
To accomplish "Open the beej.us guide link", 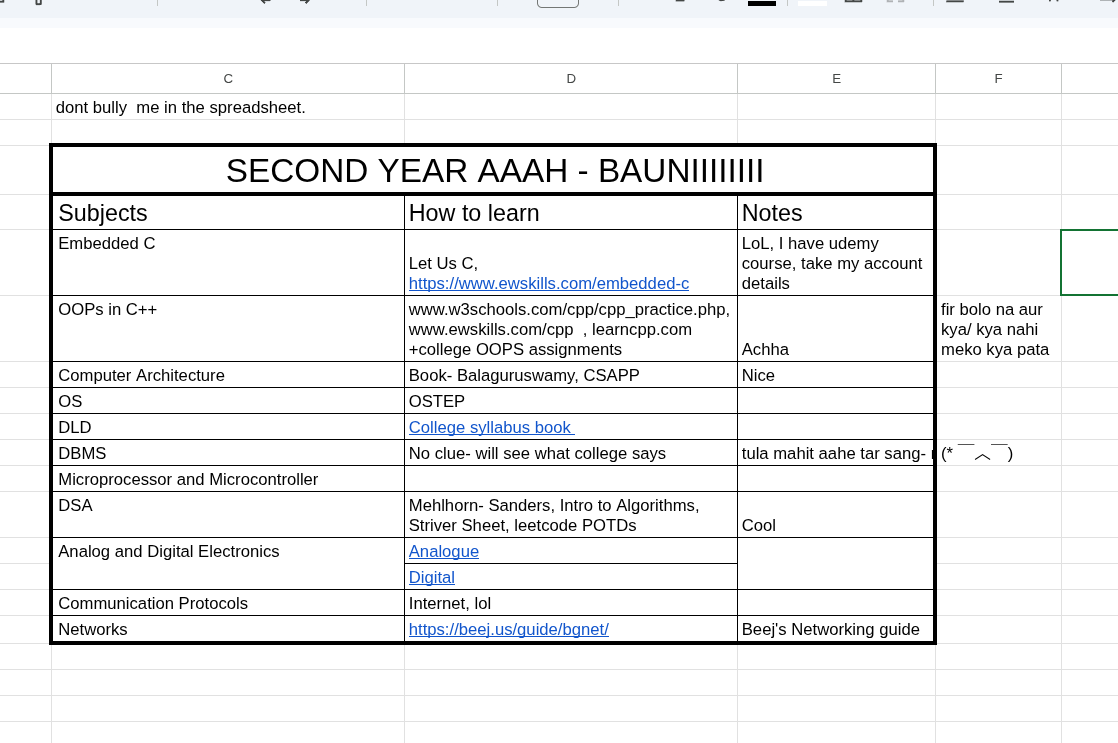I will pos(508,630).
